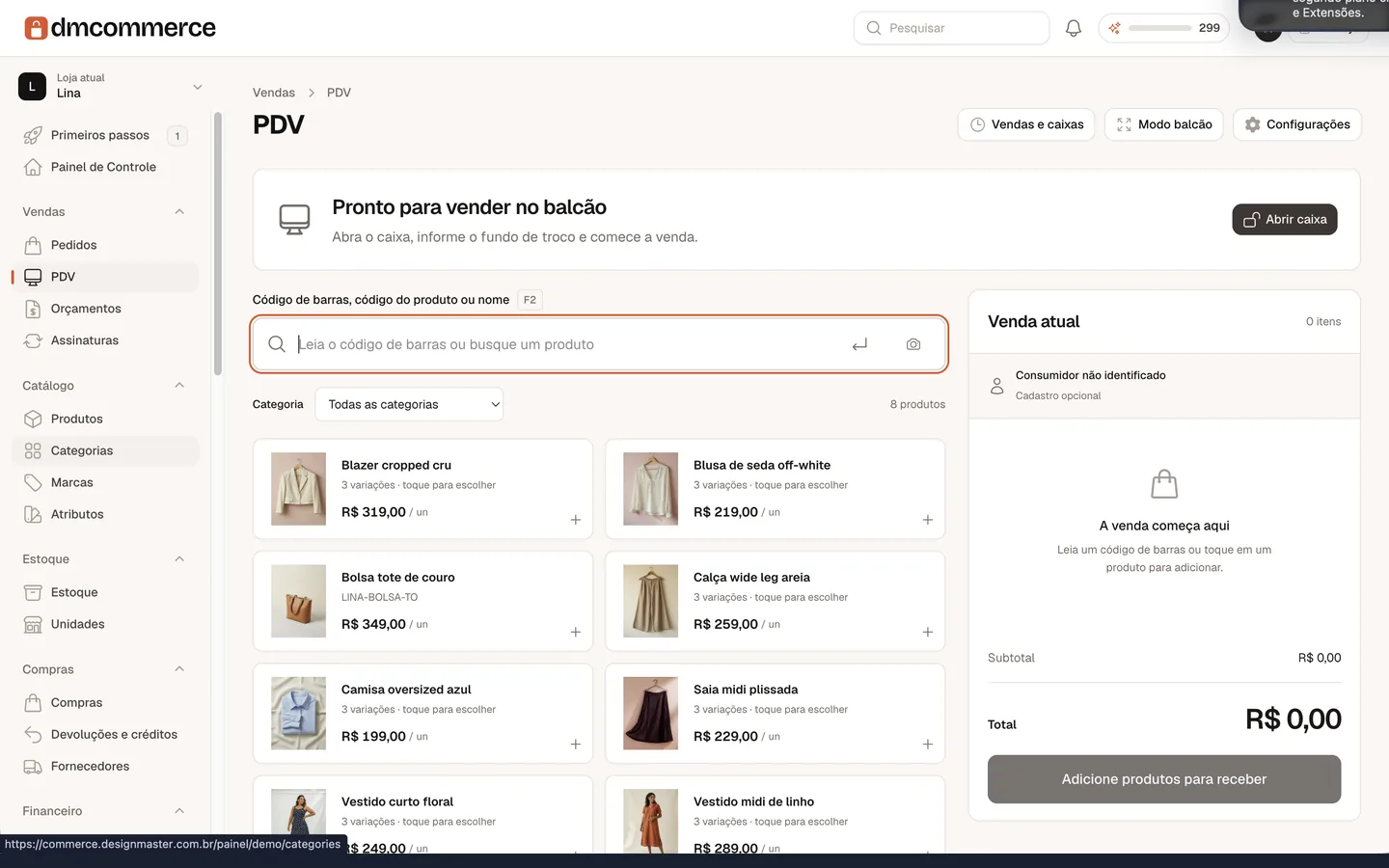Click the notifications bell icon
This screenshot has width=1389, height=868.
(1074, 28)
